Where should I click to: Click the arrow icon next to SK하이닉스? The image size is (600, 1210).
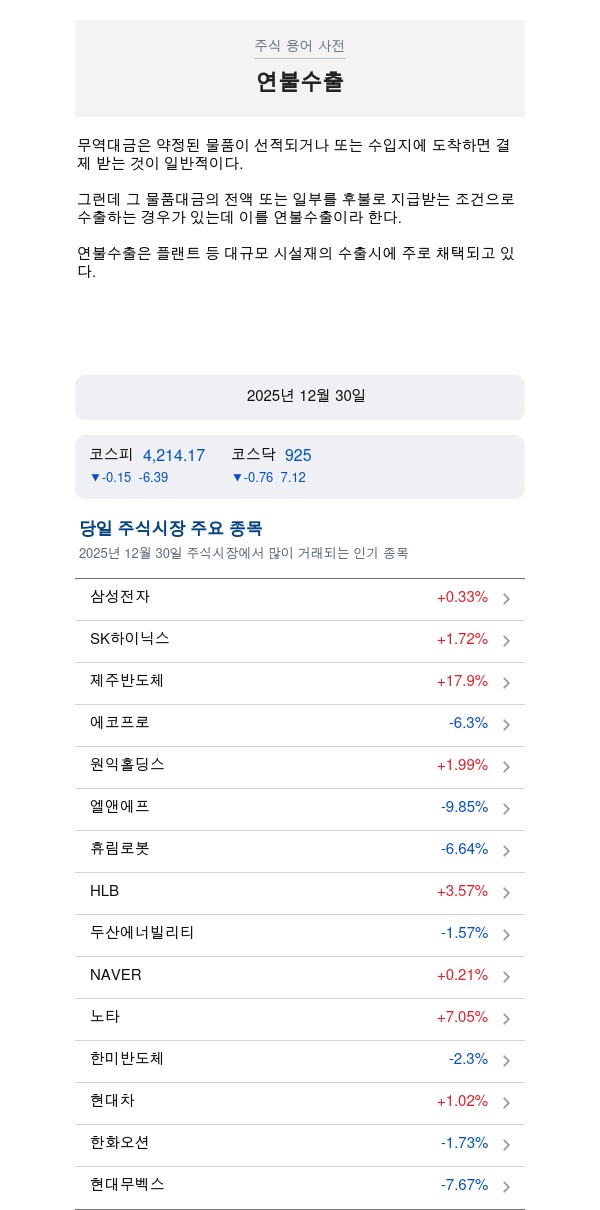click(x=506, y=641)
